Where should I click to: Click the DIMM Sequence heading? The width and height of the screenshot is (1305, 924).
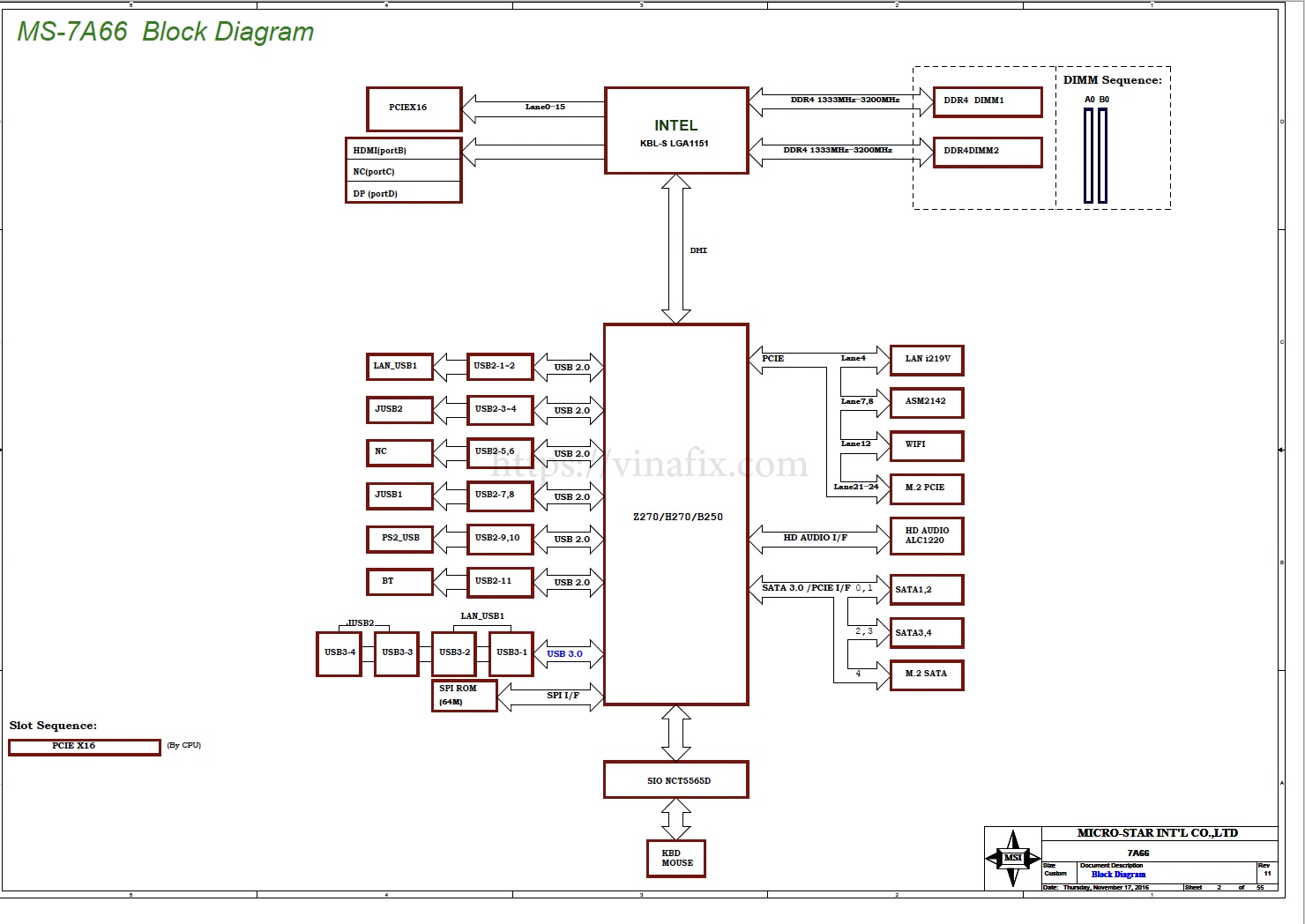pos(1113,80)
